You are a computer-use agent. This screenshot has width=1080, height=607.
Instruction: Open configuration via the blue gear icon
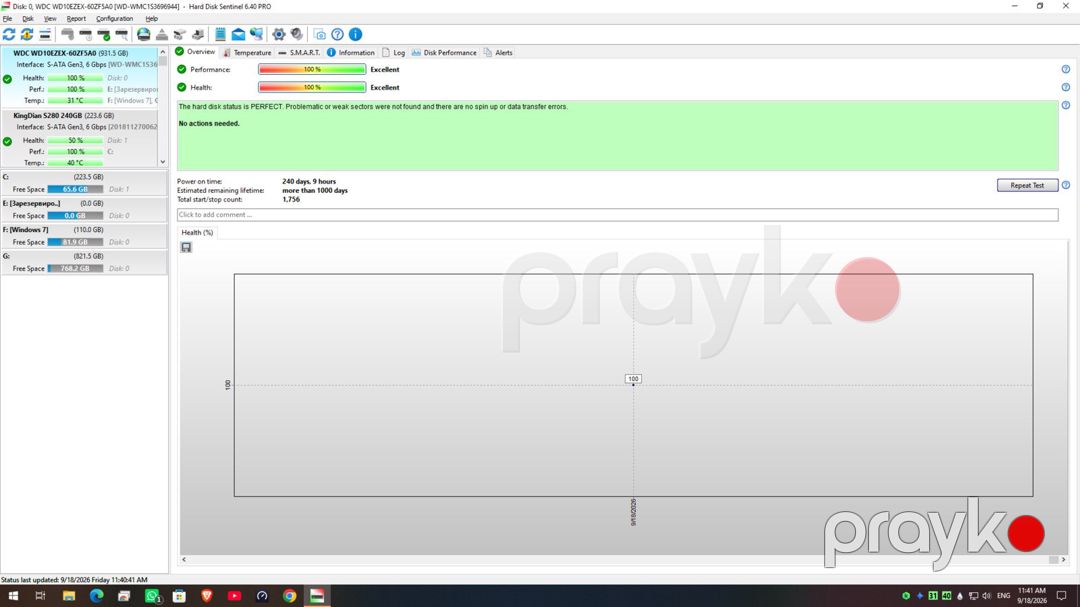pos(278,34)
